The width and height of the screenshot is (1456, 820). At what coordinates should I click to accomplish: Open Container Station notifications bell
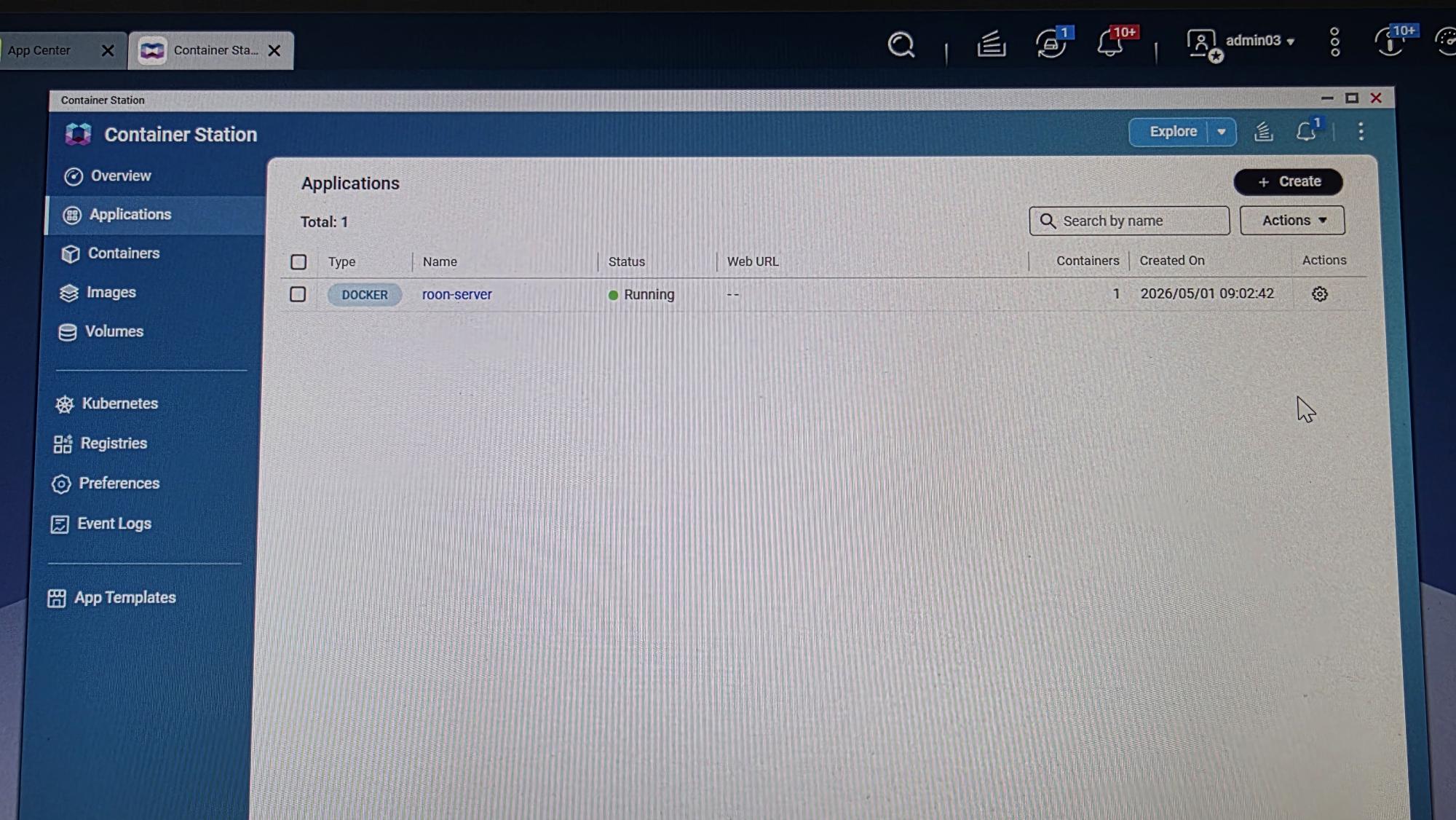[x=1307, y=132]
